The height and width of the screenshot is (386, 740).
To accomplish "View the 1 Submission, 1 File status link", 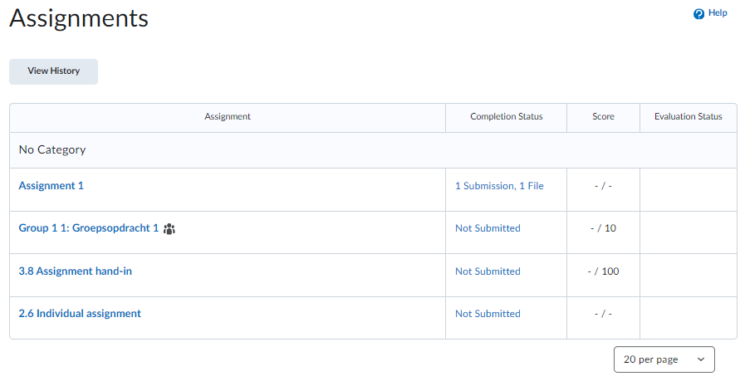I will coord(499,186).
